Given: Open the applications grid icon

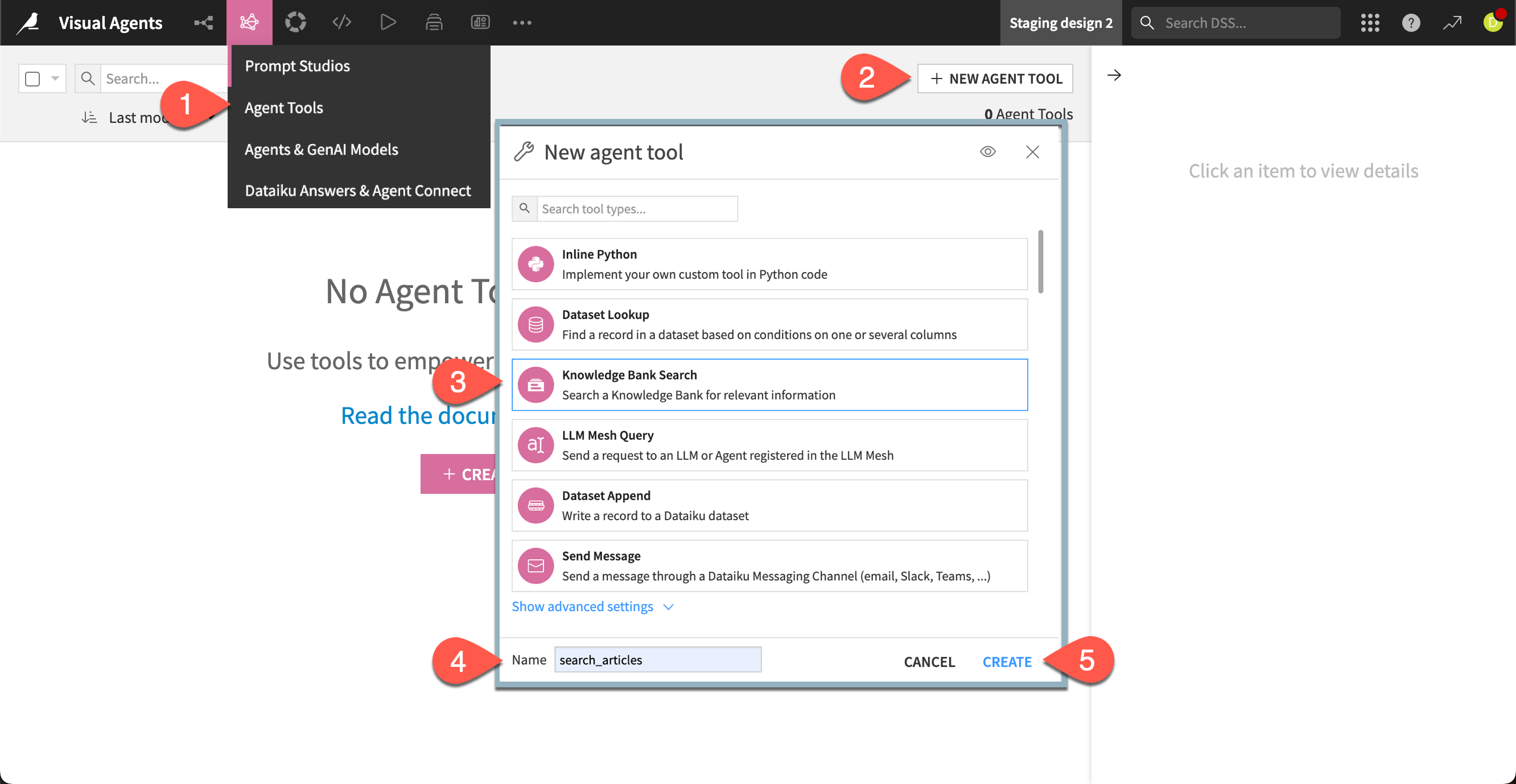Looking at the screenshot, I should click(1370, 23).
